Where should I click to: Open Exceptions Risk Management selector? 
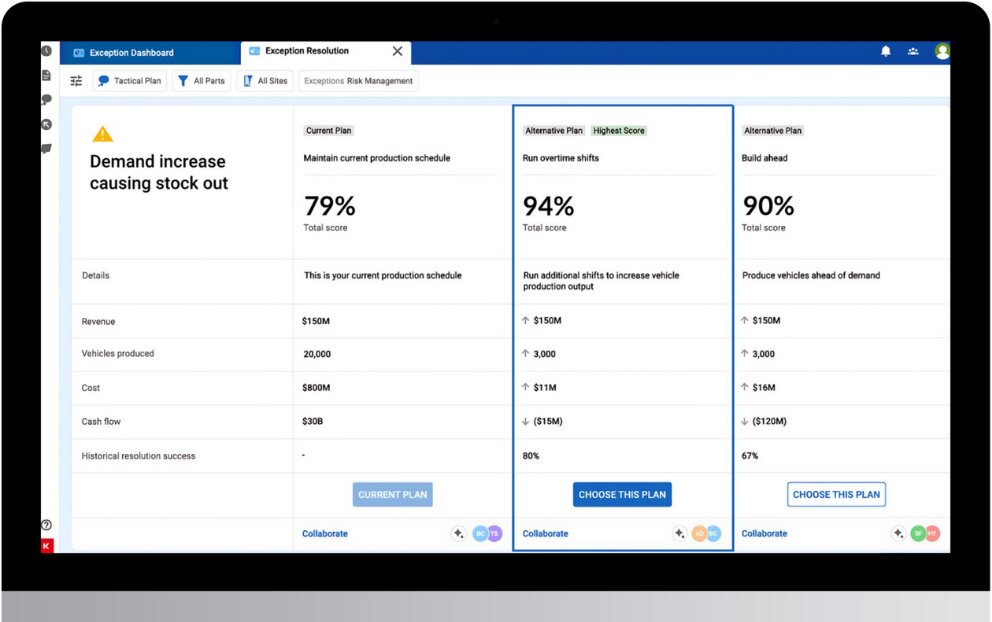coord(358,81)
